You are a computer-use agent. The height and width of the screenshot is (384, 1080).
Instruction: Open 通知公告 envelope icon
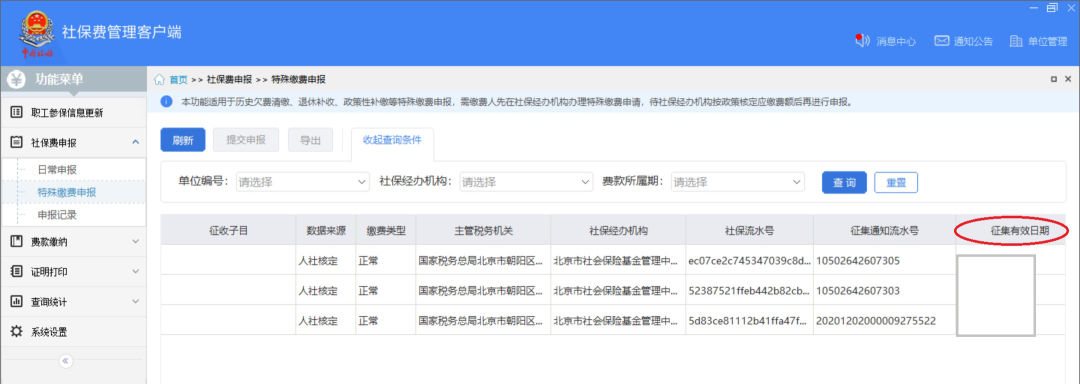coord(942,41)
